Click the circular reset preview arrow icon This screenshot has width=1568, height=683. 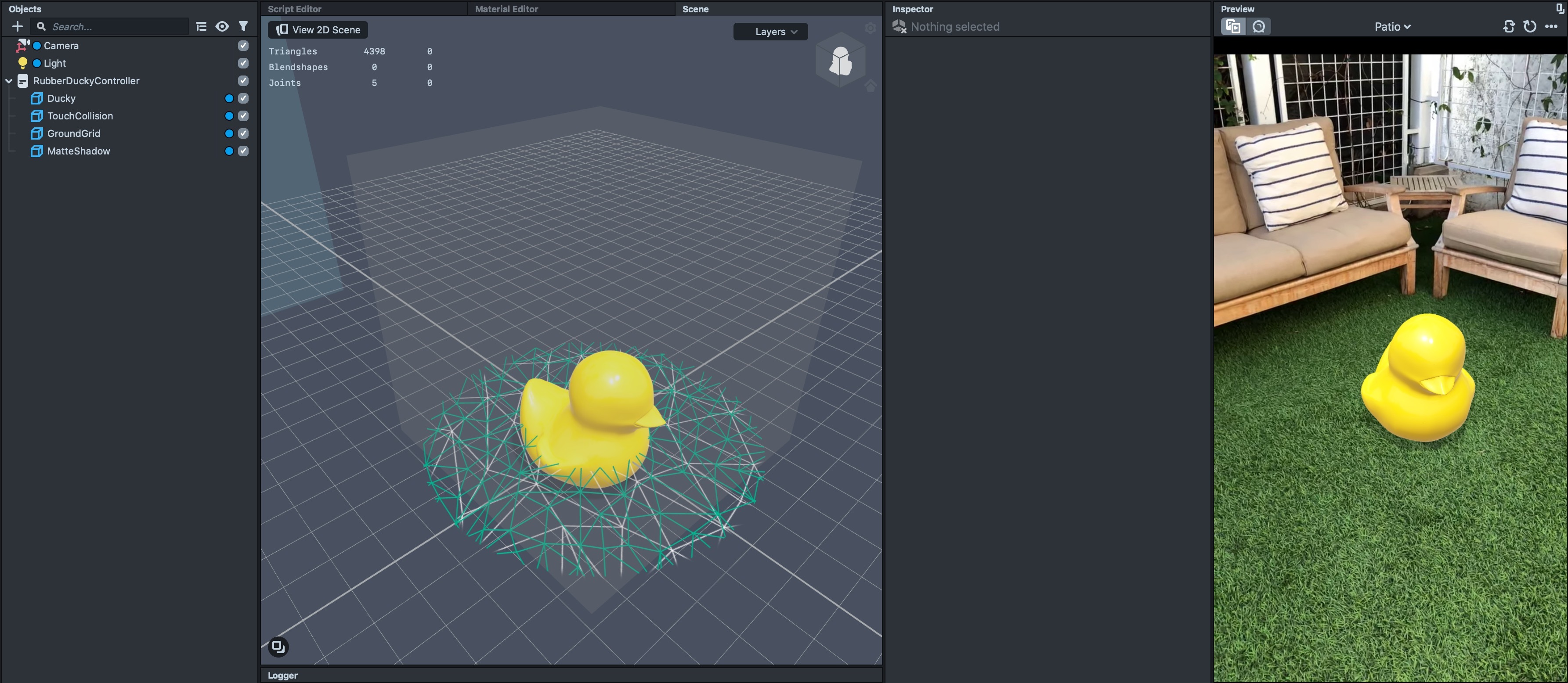(x=1530, y=27)
